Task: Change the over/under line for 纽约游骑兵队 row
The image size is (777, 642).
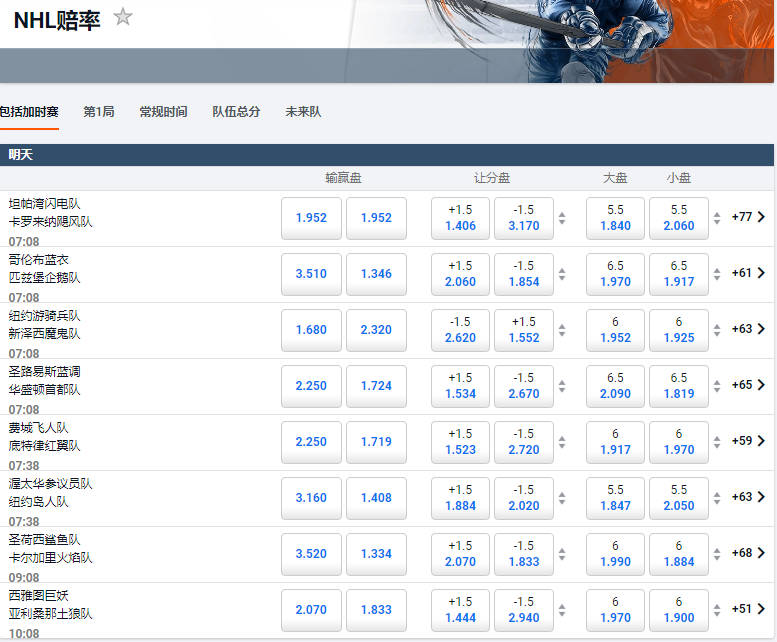Action: click(x=716, y=330)
